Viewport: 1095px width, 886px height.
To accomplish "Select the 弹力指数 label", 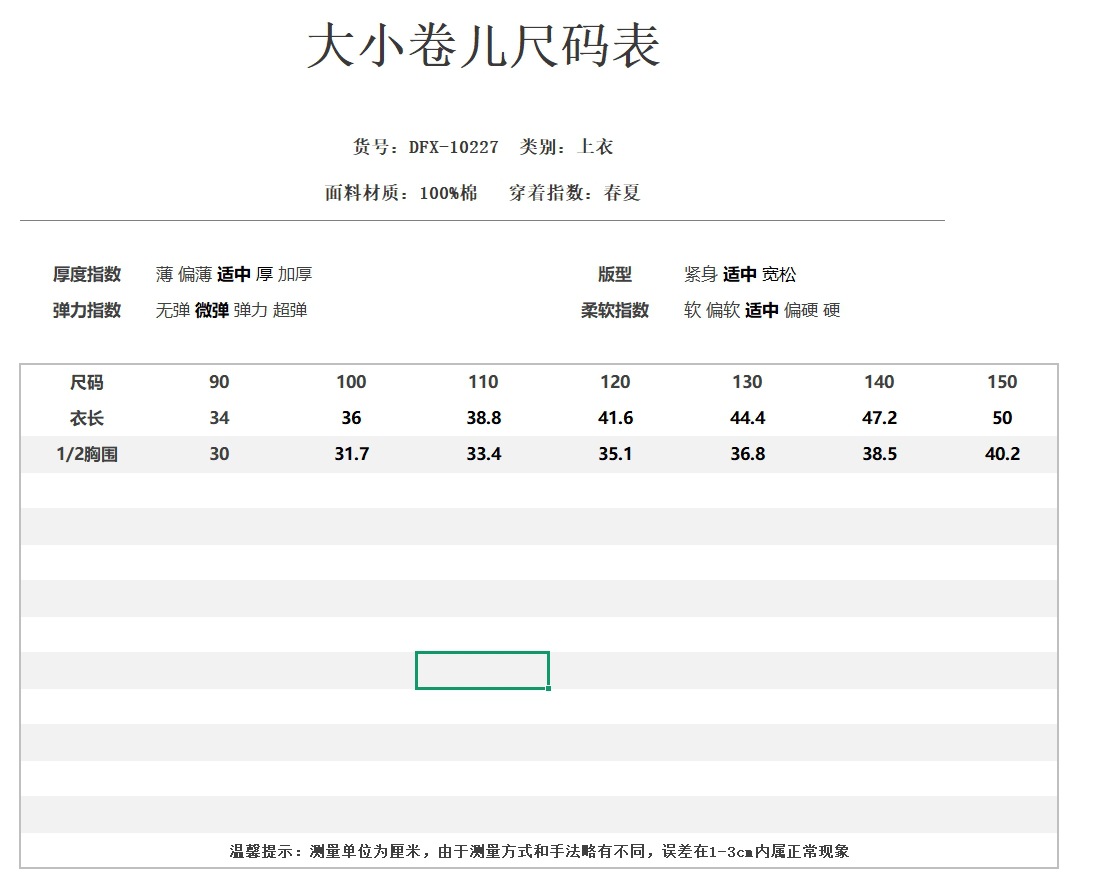I will click(87, 310).
